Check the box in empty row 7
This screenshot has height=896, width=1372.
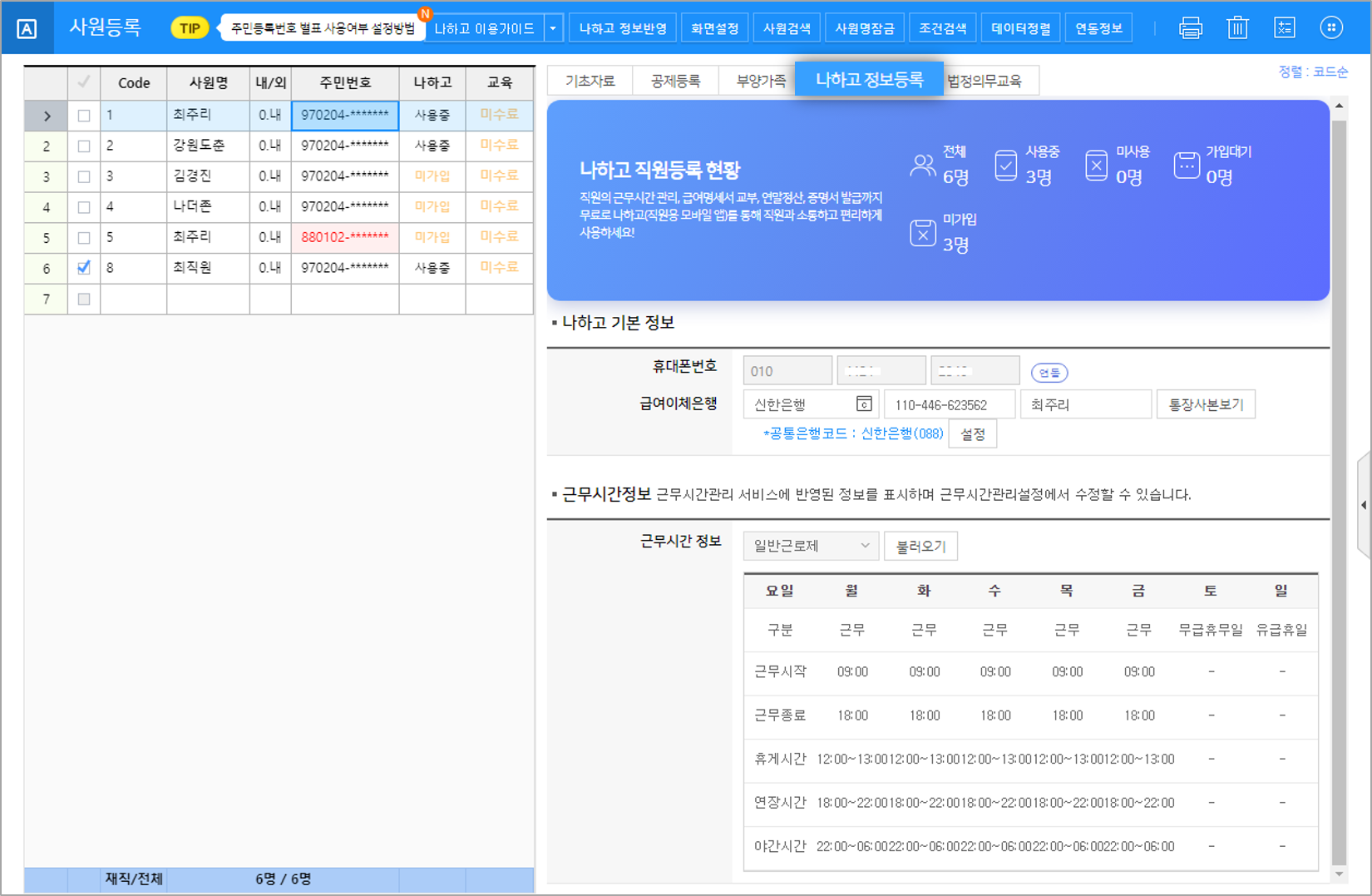click(84, 299)
